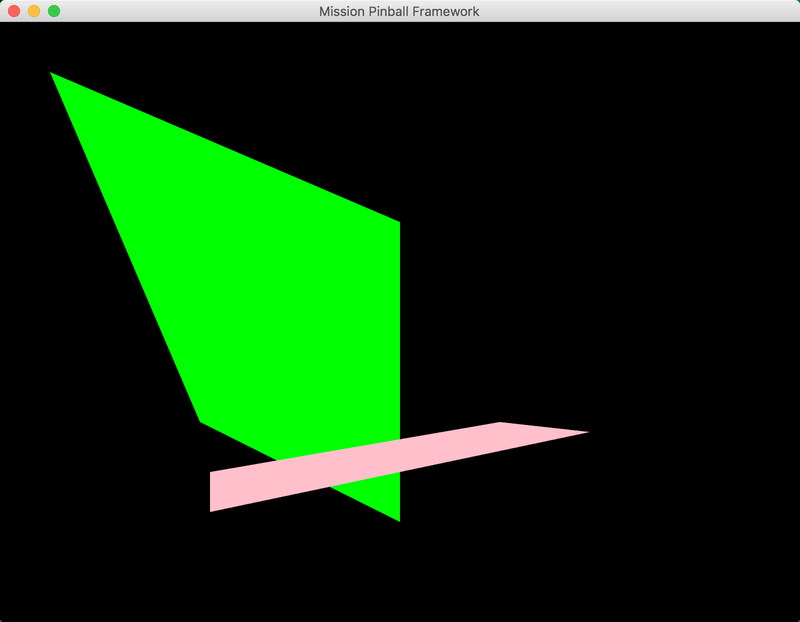
Task: Minimize the window with the yellow button
Action: 34,11
